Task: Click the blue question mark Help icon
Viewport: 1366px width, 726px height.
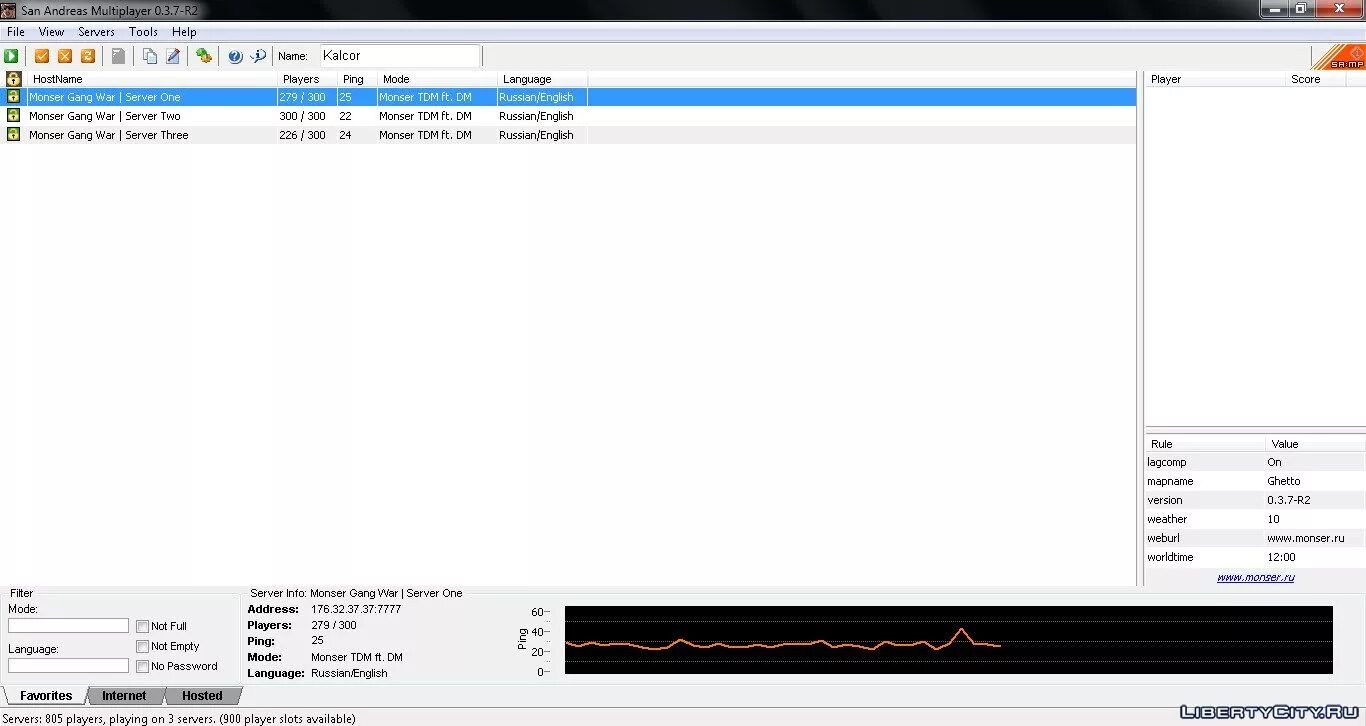Action: click(x=235, y=56)
